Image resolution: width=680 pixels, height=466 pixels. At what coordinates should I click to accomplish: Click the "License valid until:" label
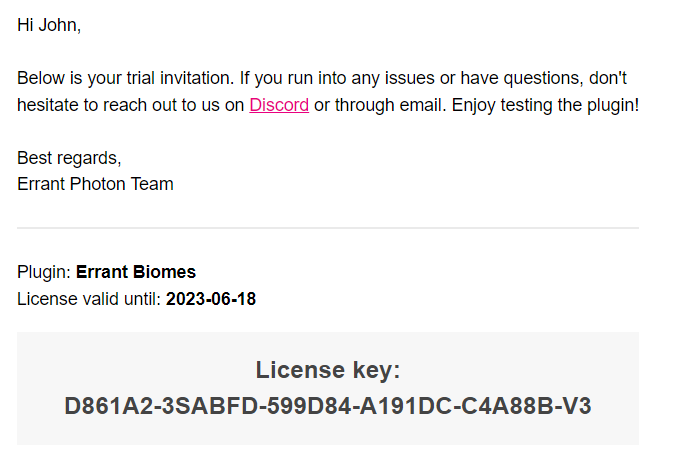pyautogui.click(x=89, y=298)
